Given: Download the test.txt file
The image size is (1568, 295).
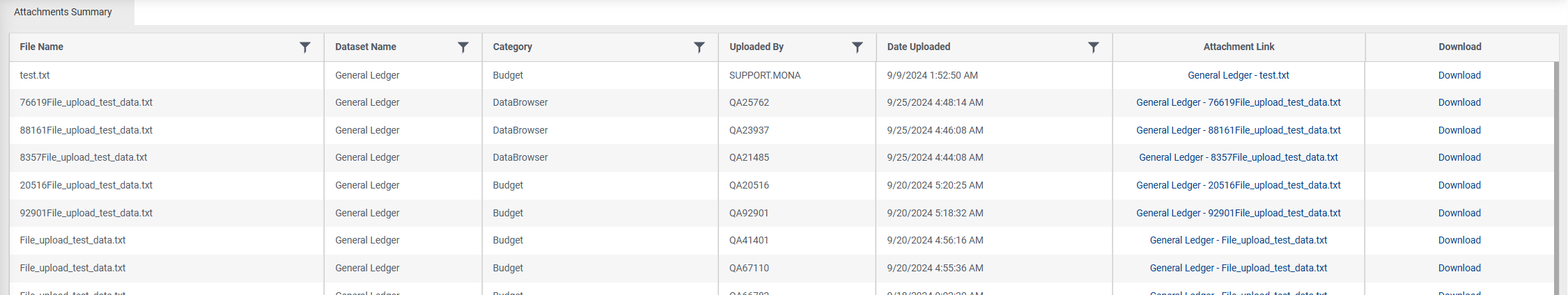Looking at the screenshot, I should (1459, 75).
